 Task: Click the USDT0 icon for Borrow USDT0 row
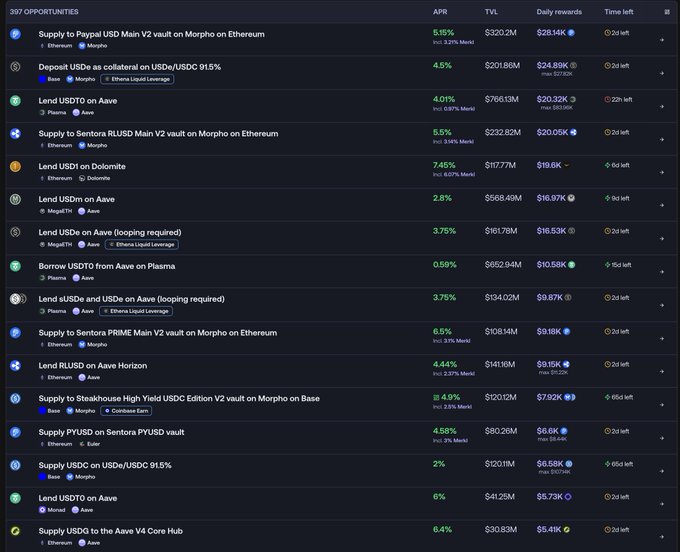click(x=16, y=266)
